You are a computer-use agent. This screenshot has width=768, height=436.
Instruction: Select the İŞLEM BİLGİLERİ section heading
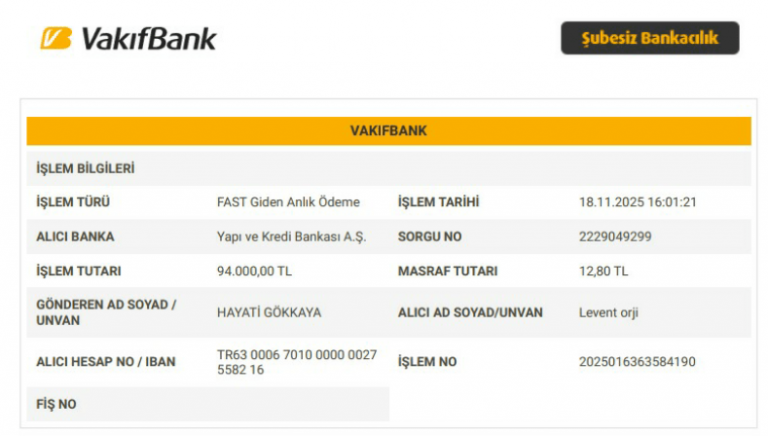click(85, 169)
